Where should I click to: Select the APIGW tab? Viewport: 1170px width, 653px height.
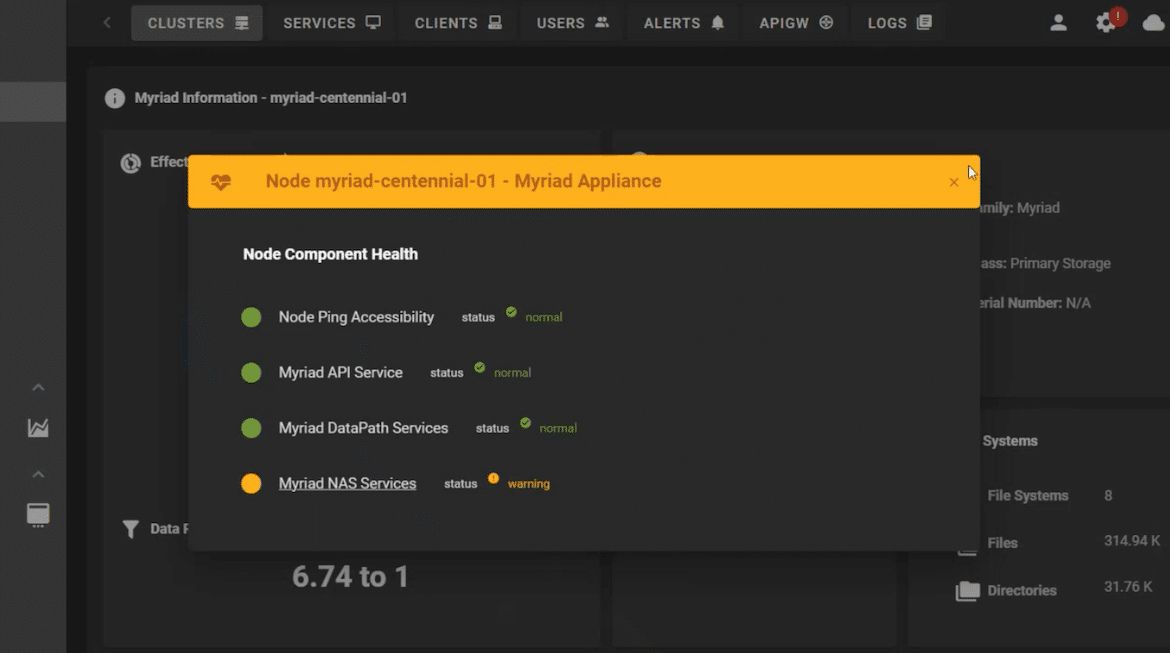[x=795, y=23]
